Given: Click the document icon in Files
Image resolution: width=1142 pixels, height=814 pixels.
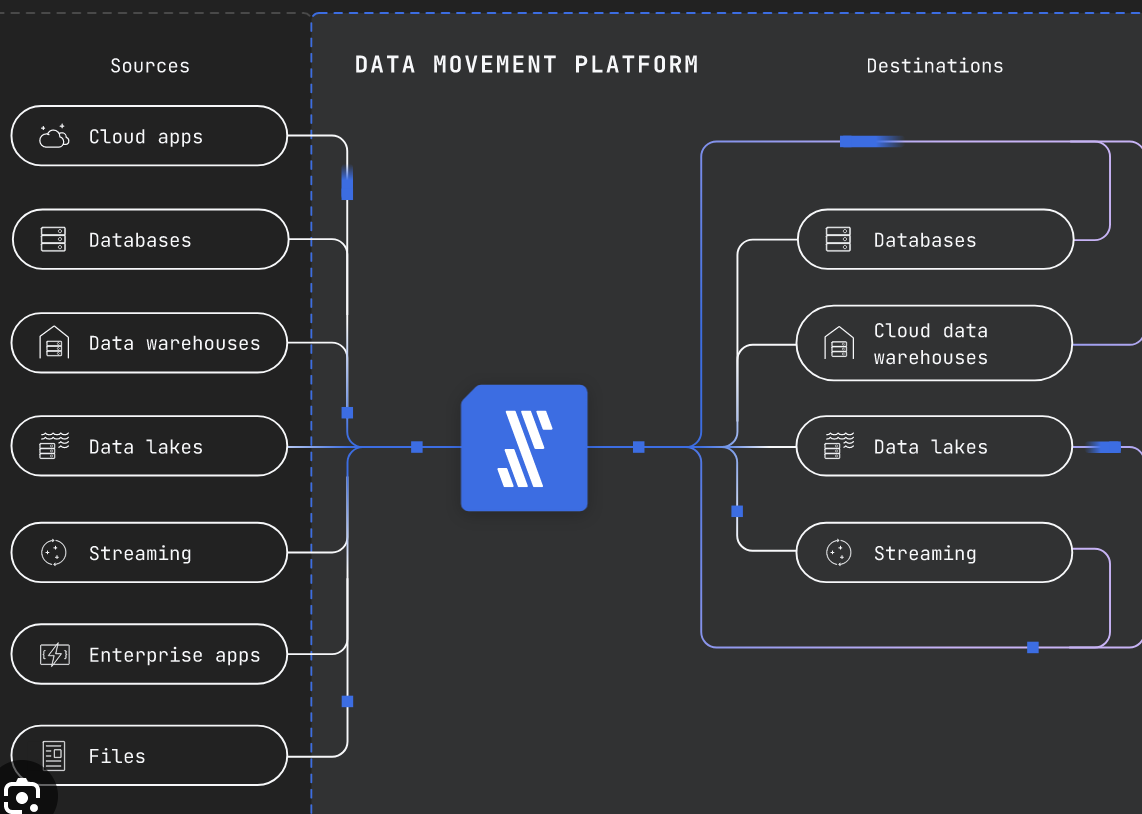Looking at the screenshot, I should click(54, 756).
